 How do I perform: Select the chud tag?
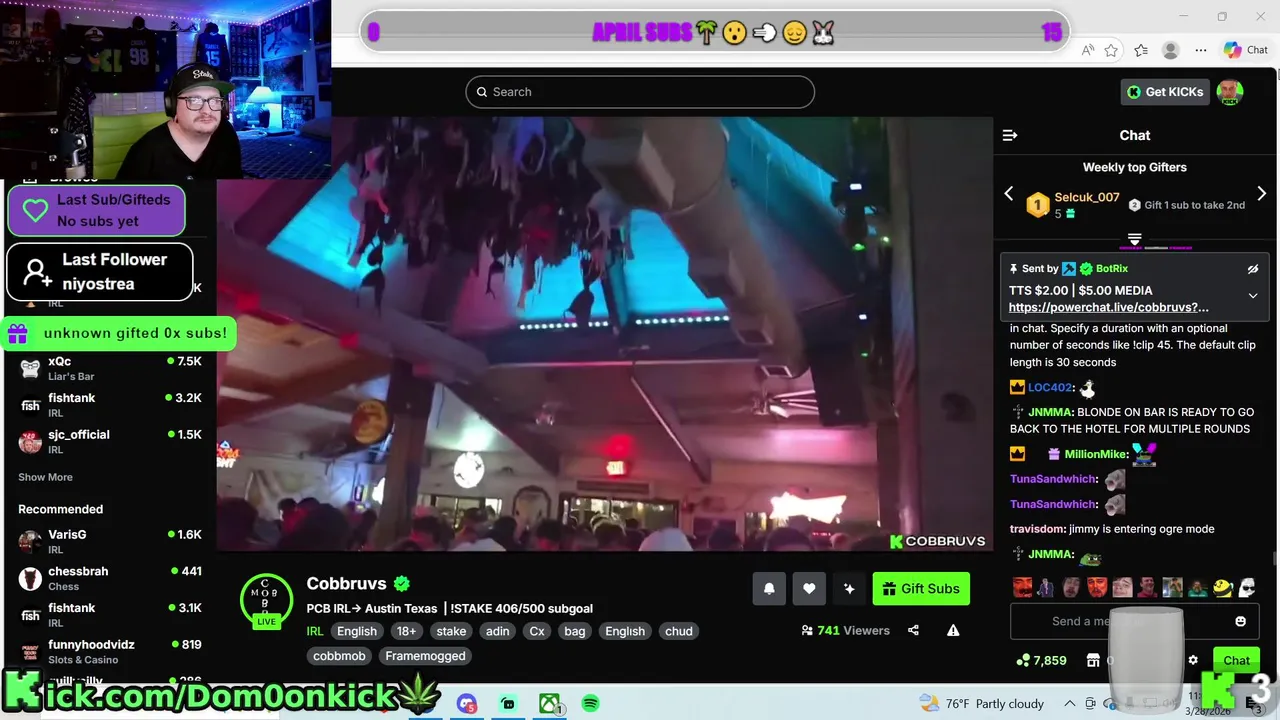point(679,631)
